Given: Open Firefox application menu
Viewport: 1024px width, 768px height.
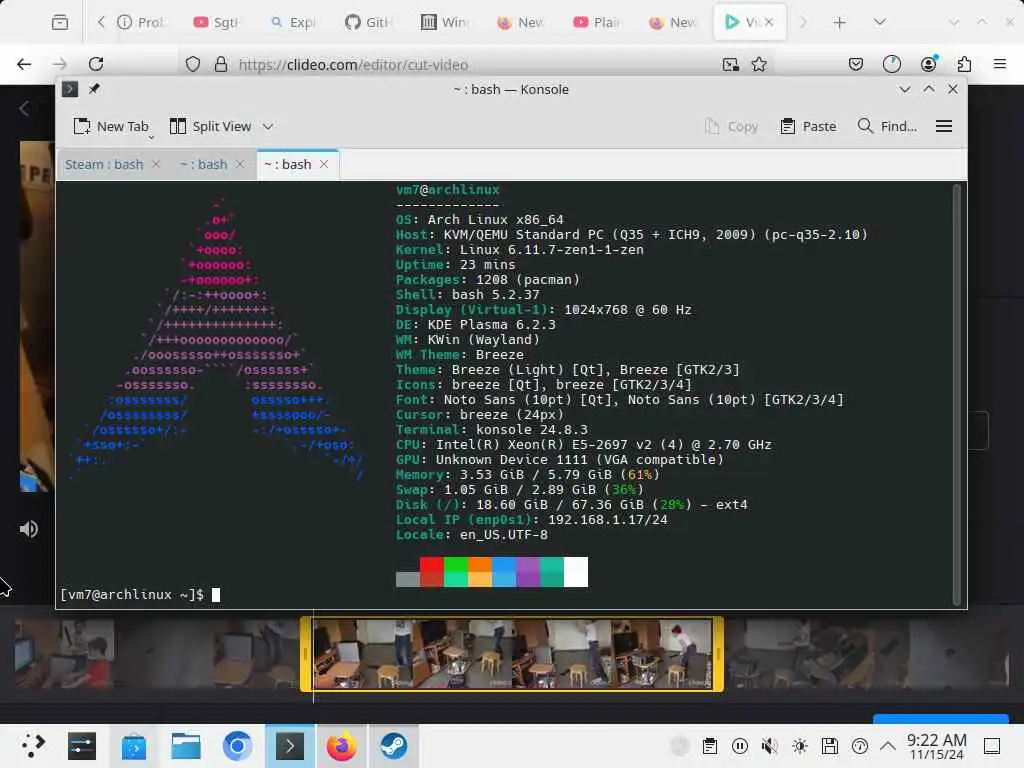Looking at the screenshot, I should (x=1000, y=64).
